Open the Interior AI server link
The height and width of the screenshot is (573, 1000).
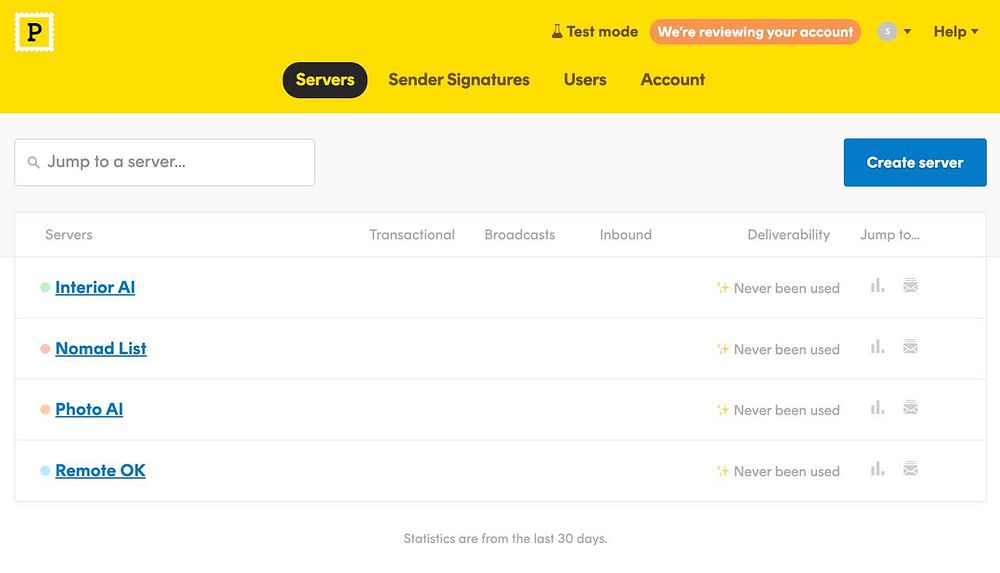(x=95, y=288)
